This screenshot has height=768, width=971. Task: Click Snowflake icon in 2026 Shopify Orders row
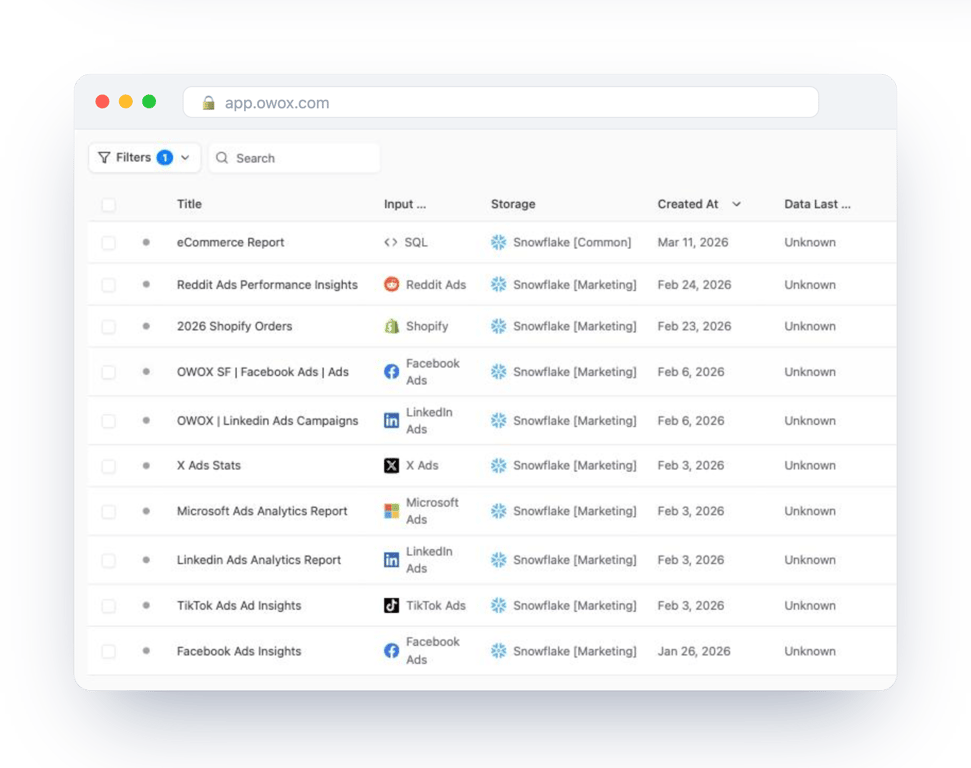coord(499,326)
